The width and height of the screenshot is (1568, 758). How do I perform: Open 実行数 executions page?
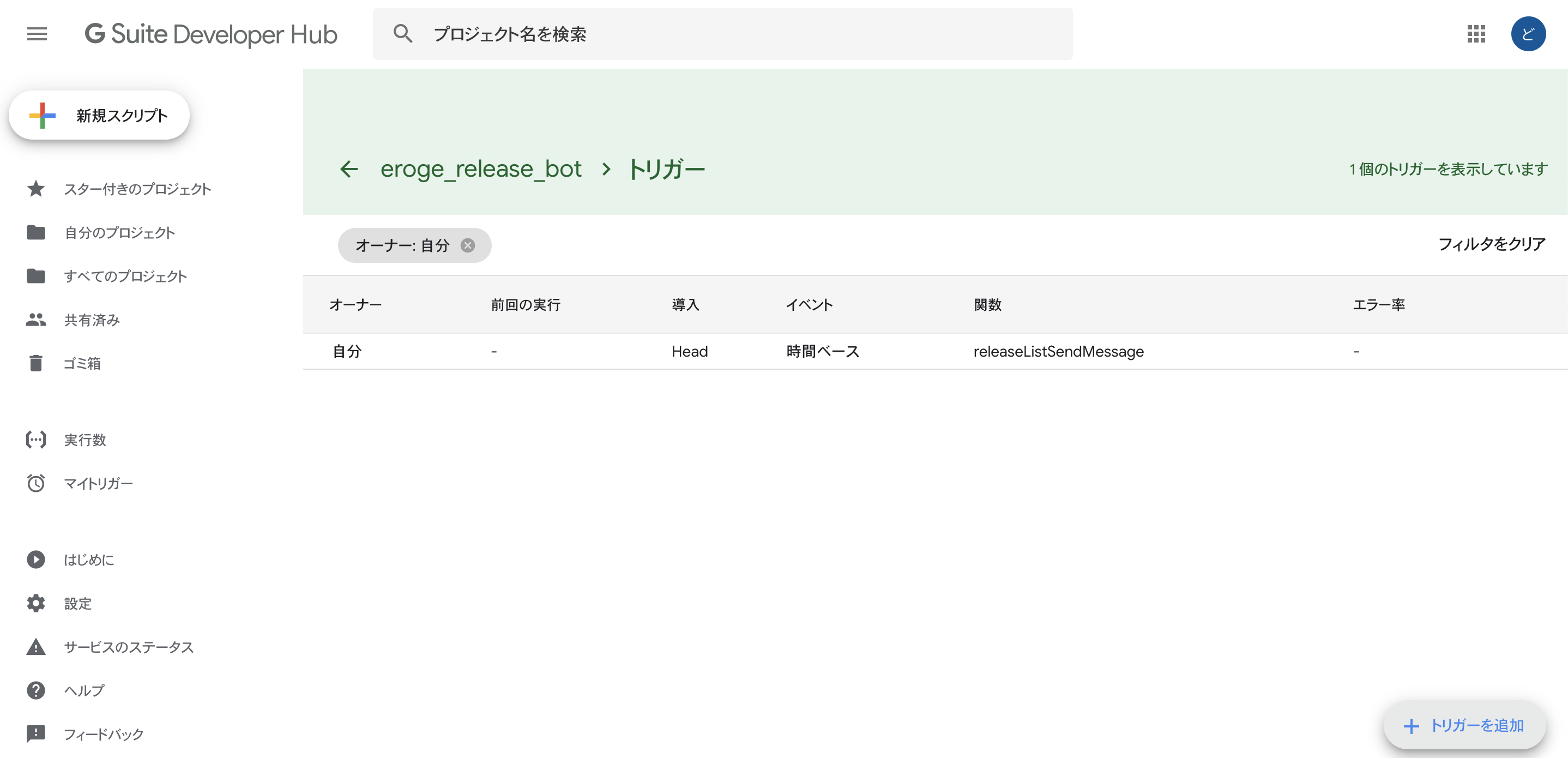(x=85, y=440)
